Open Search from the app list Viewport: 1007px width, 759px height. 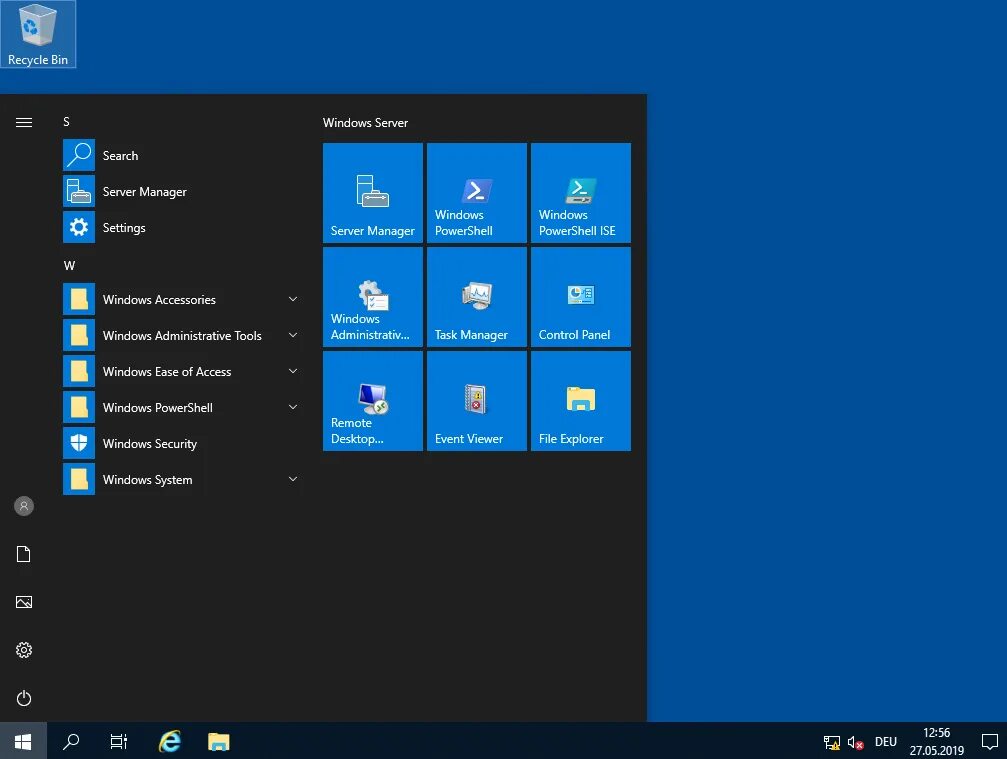click(182, 155)
